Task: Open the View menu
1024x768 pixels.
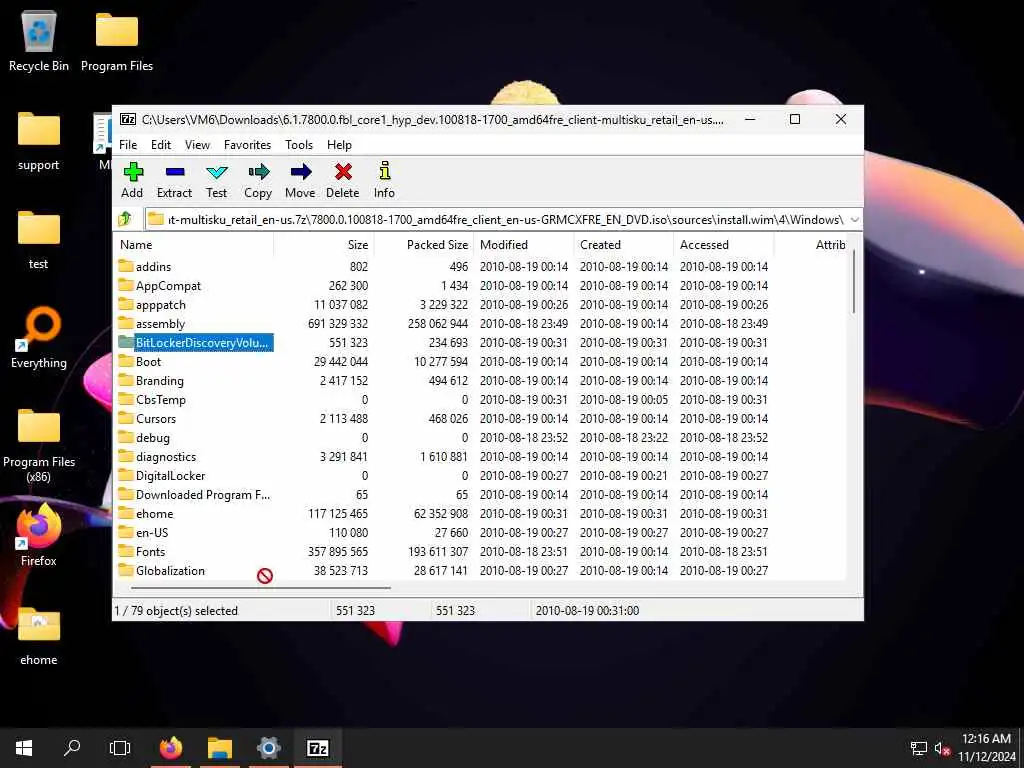Action: click(197, 145)
